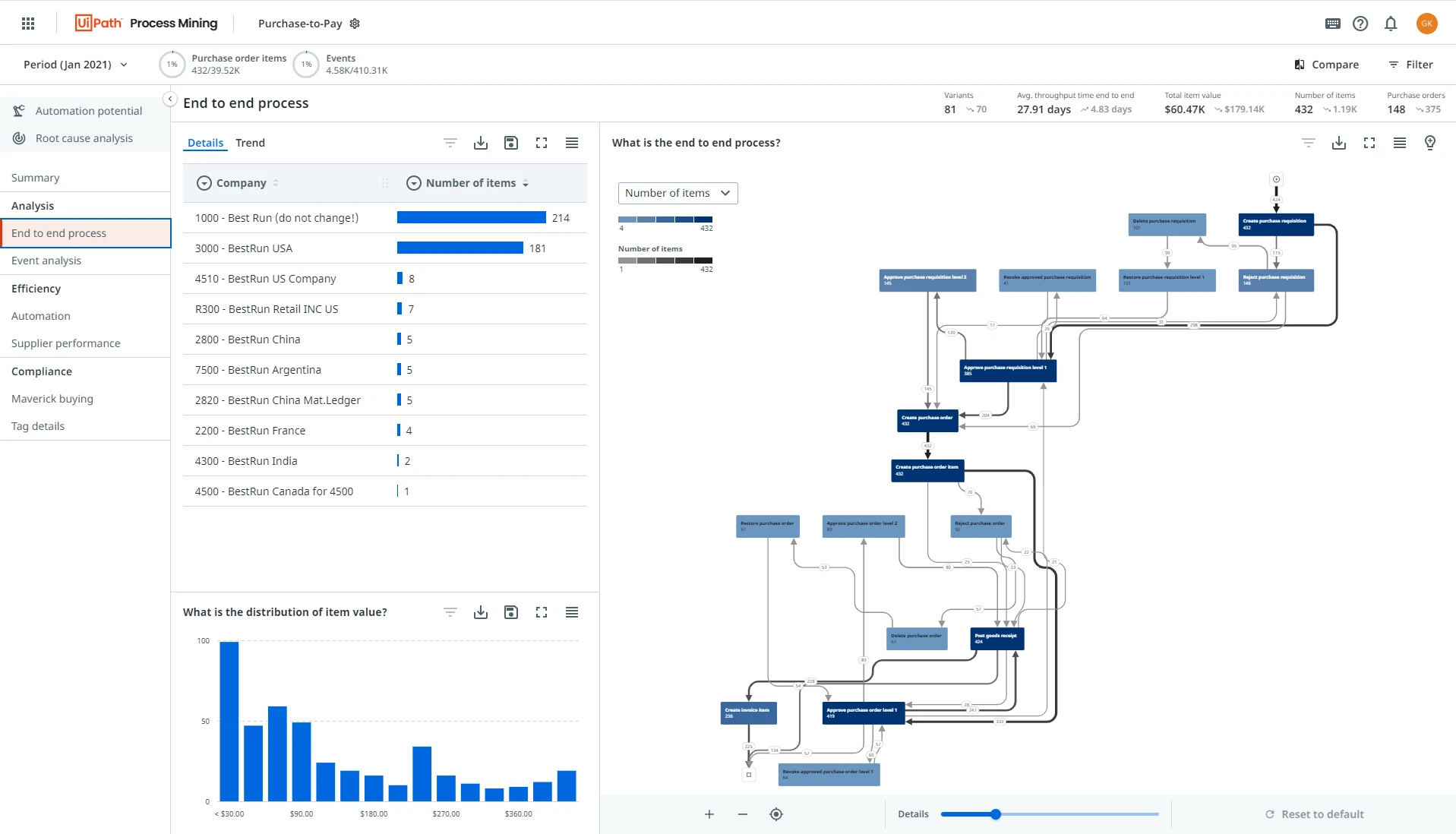
Task: Download the item value distribution chart
Action: point(481,612)
